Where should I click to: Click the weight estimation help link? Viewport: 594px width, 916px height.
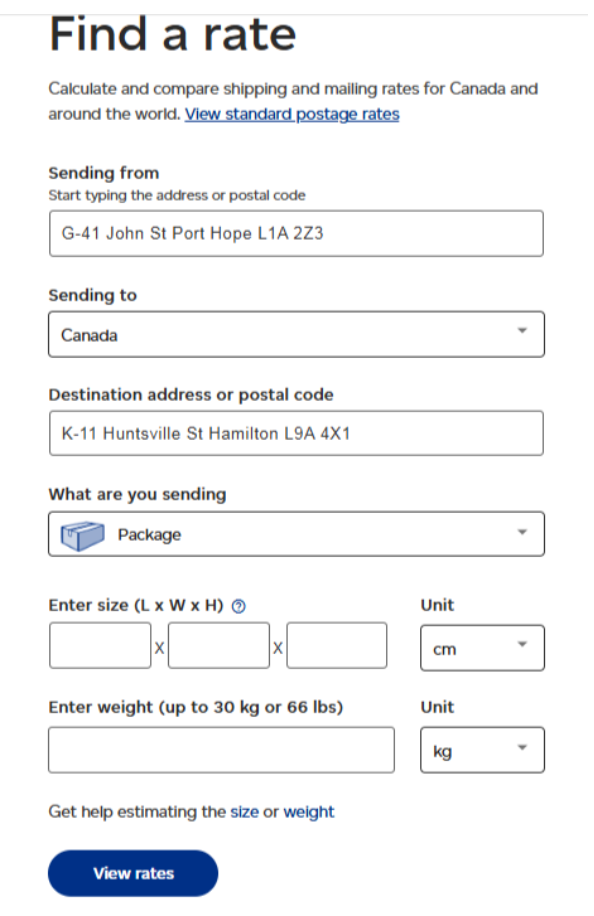coord(309,811)
